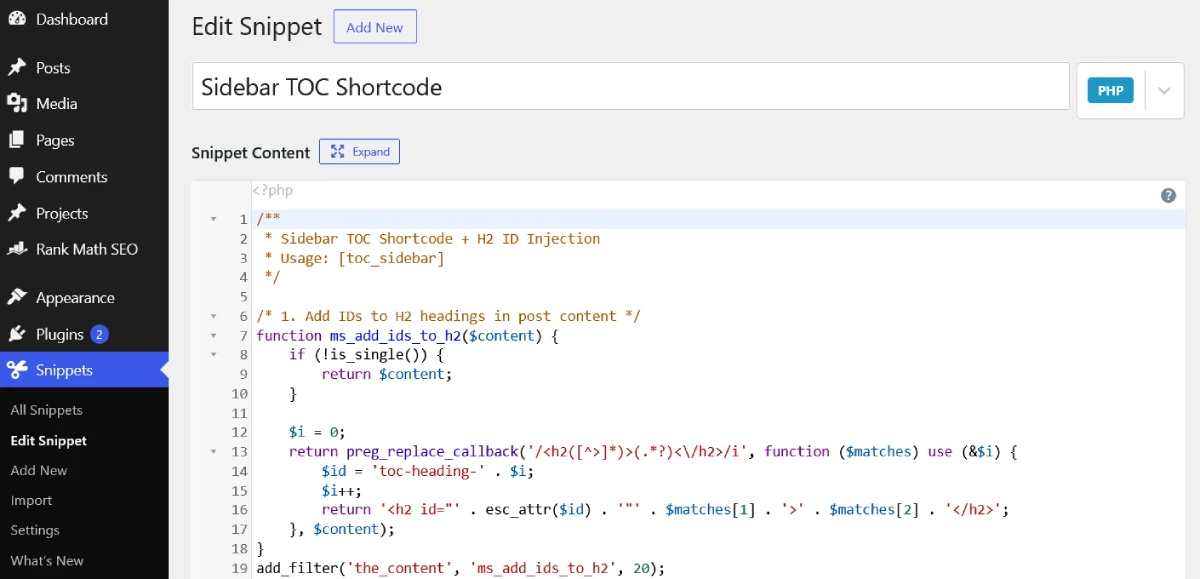Click the '$i++;' code line
The height and width of the screenshot is (579, 1200).
[x=341, y=490]
